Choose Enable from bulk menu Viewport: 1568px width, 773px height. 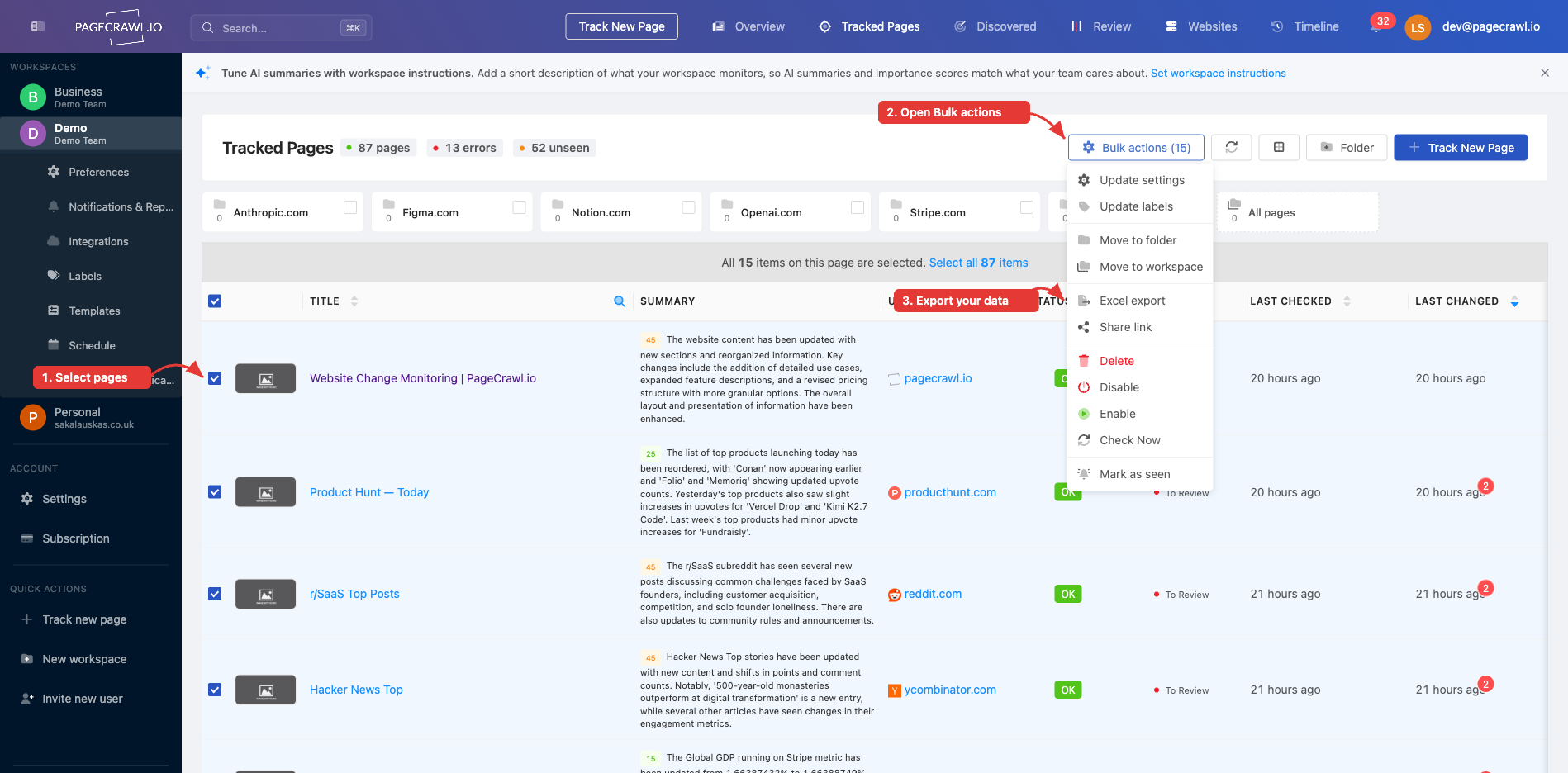point(1141,414)
